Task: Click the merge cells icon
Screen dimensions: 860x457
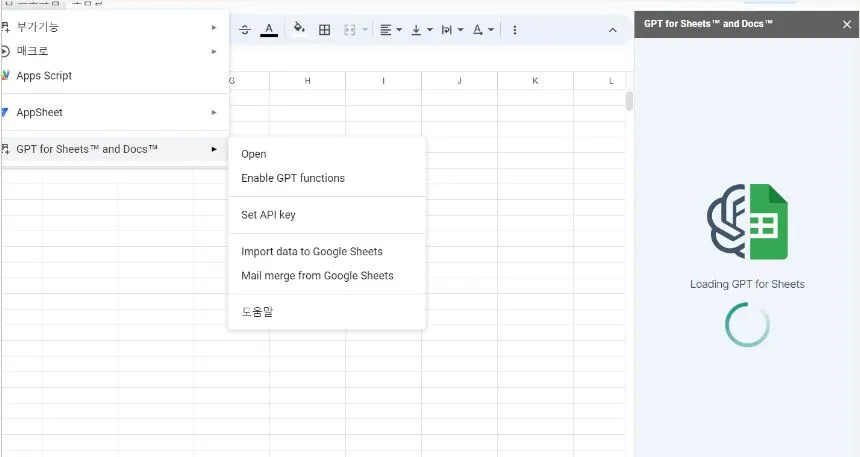Action: coord(350,30)
